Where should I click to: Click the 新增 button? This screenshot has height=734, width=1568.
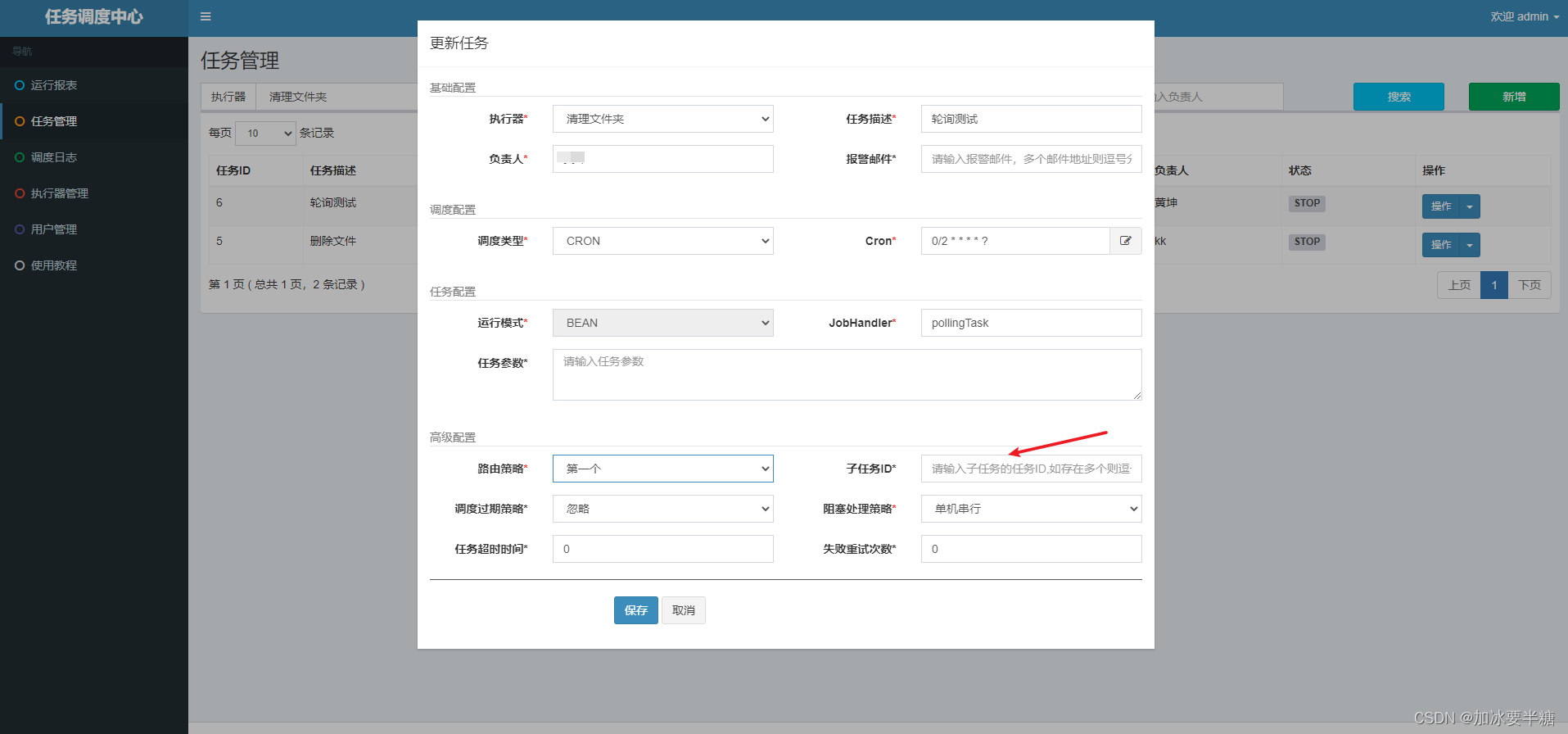coord(1514,97)
